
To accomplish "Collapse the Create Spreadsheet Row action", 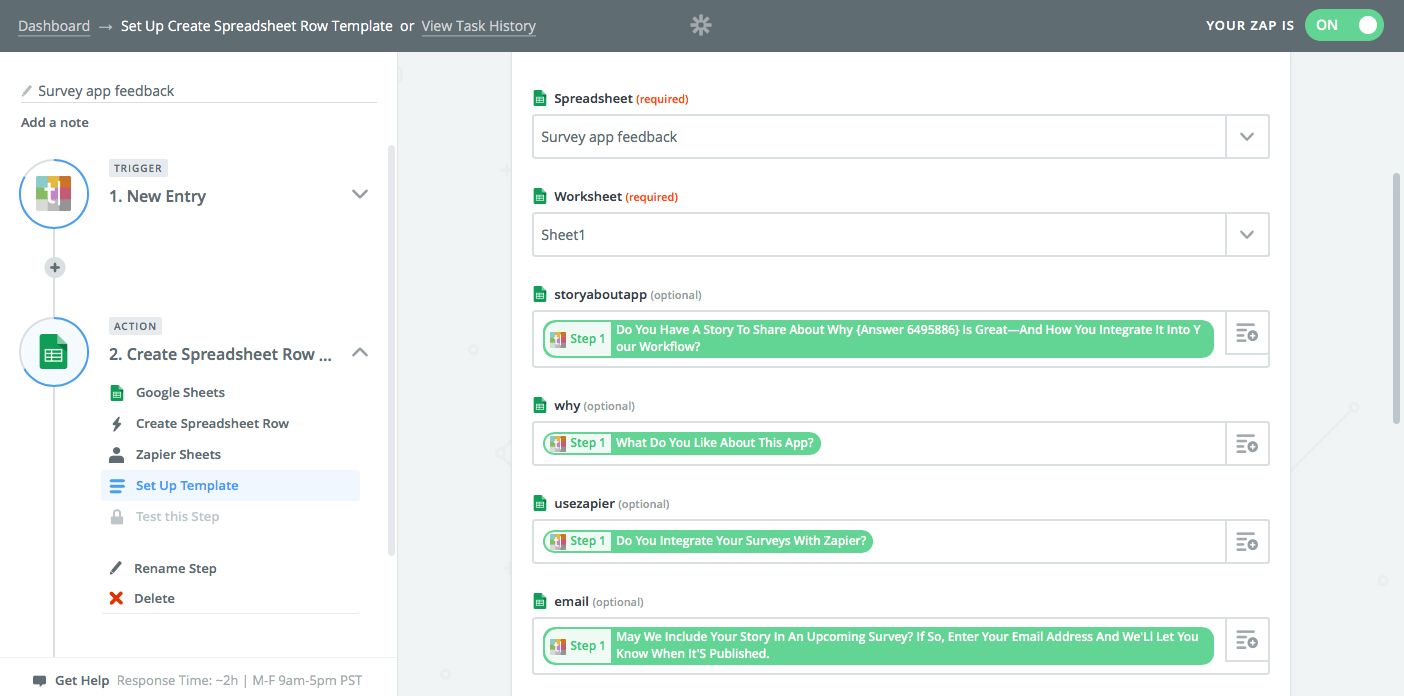I will pyautogui.click(x=360, y=353).
